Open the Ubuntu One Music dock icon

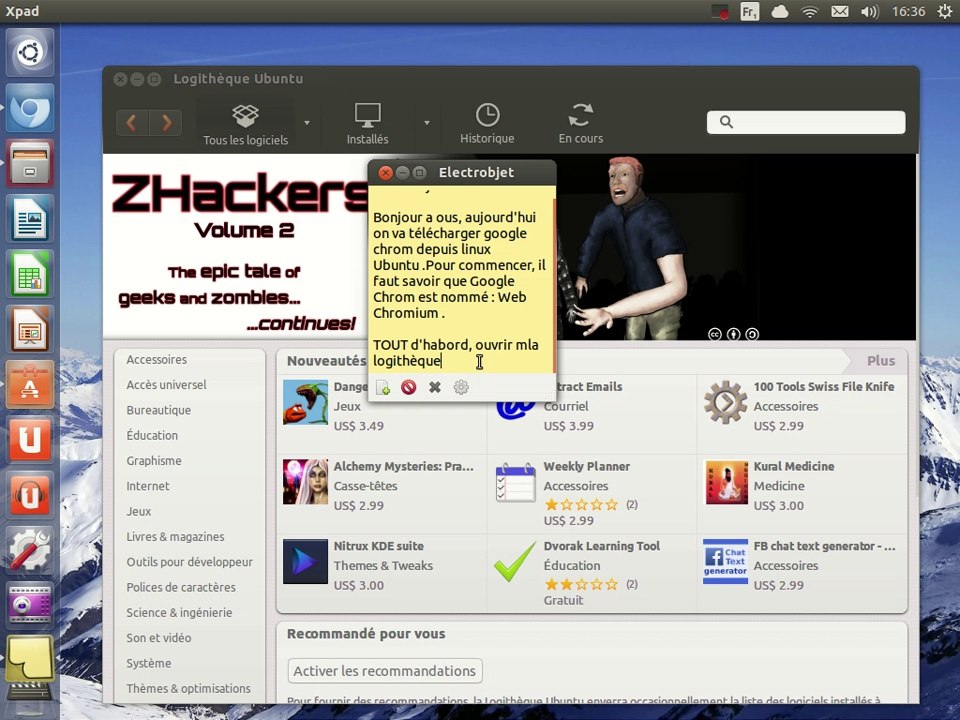click(29, 494)
